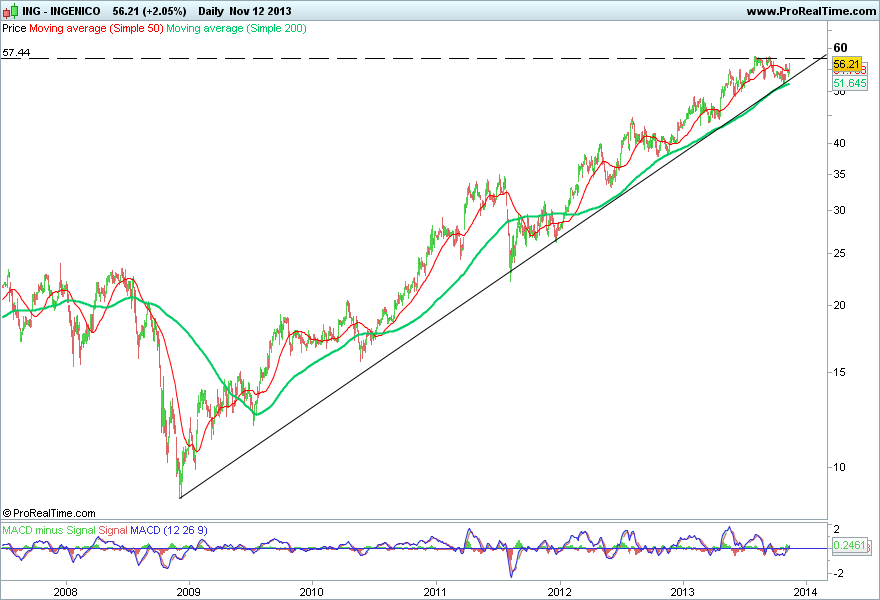Image resolution: width=880 pixels, height=600 pixels.
Task: Click the 56.21 (+2.05%) quote in header
Action: point(149,11)
